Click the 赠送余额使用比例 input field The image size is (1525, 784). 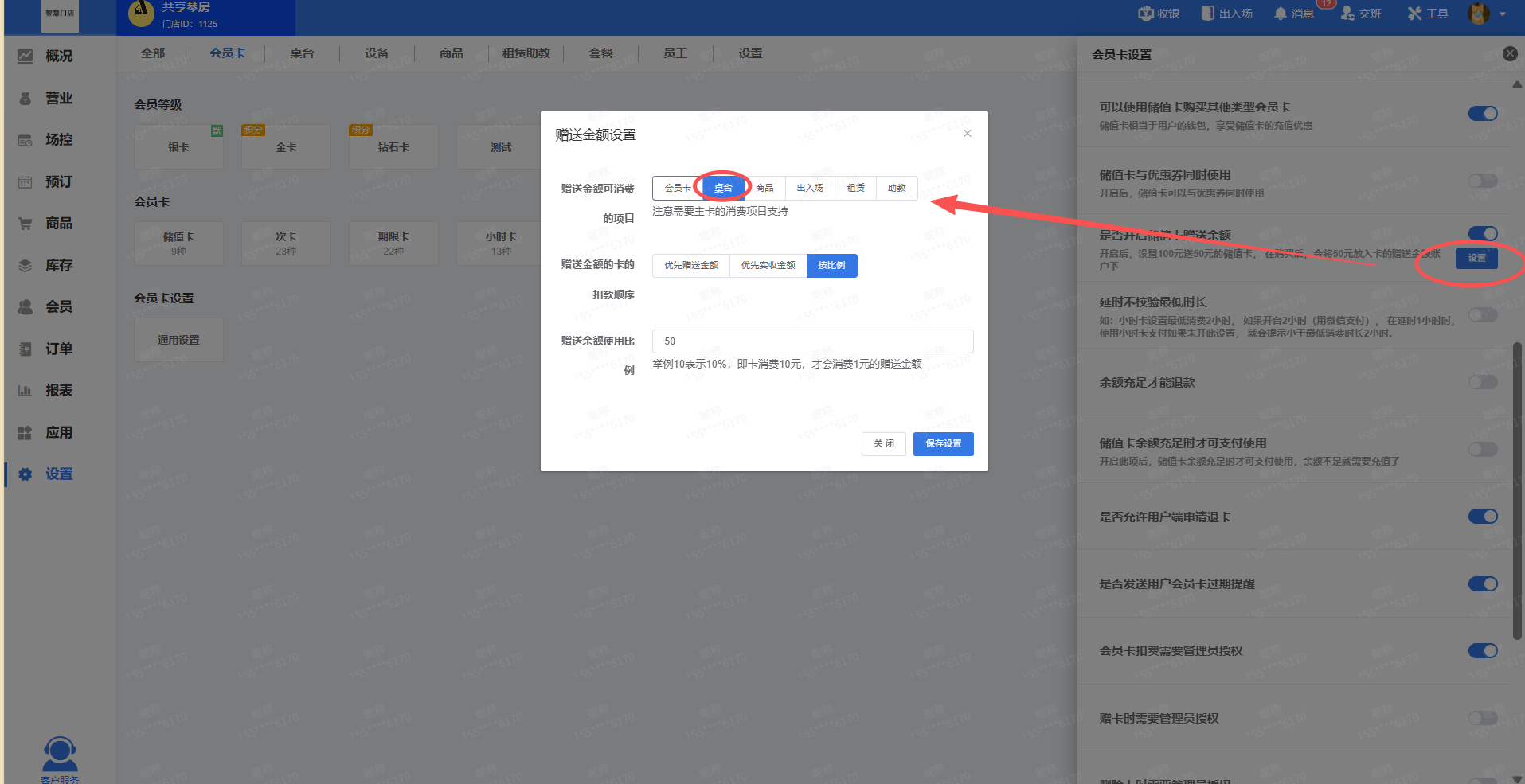812,341
